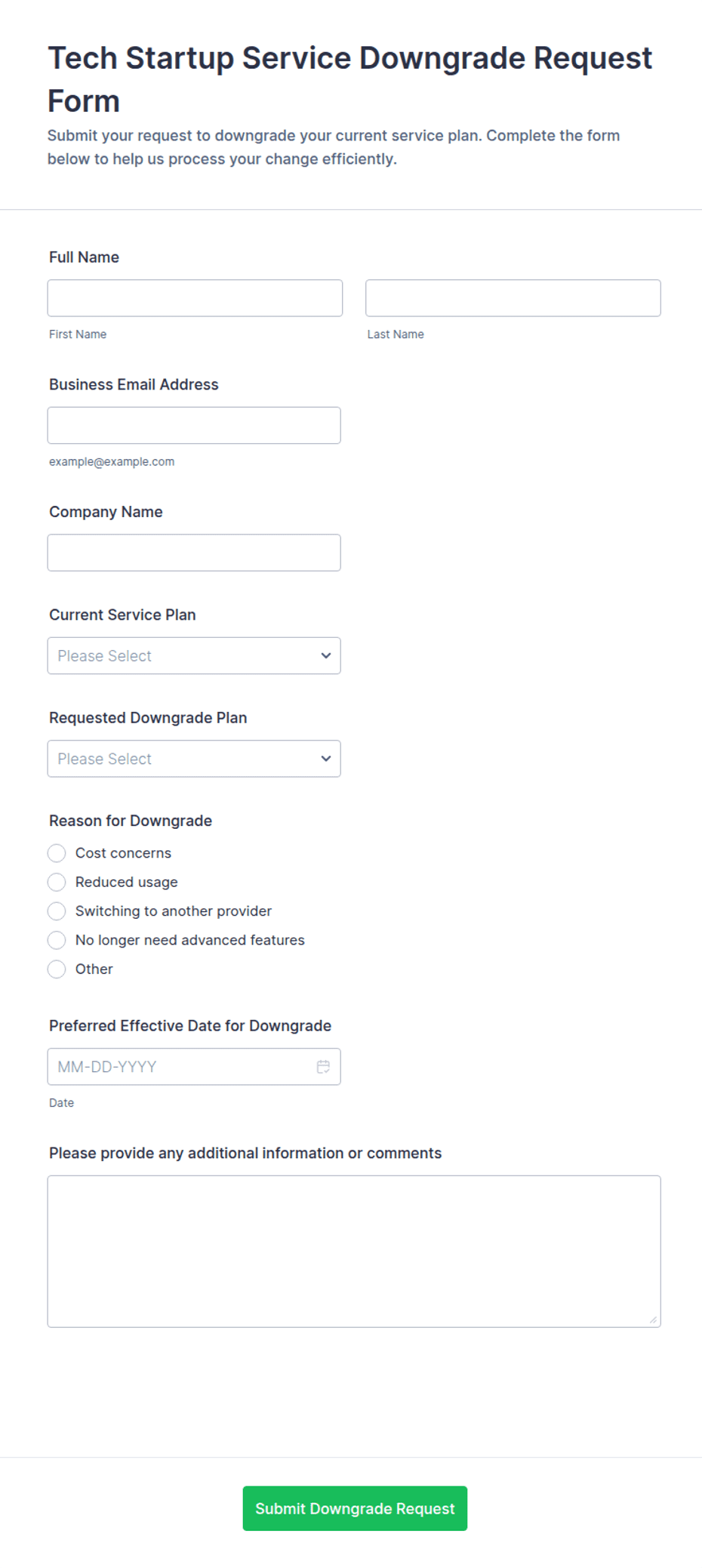Pick No longer need advanced features
702x1568 pixels.
tap(57, 940)
